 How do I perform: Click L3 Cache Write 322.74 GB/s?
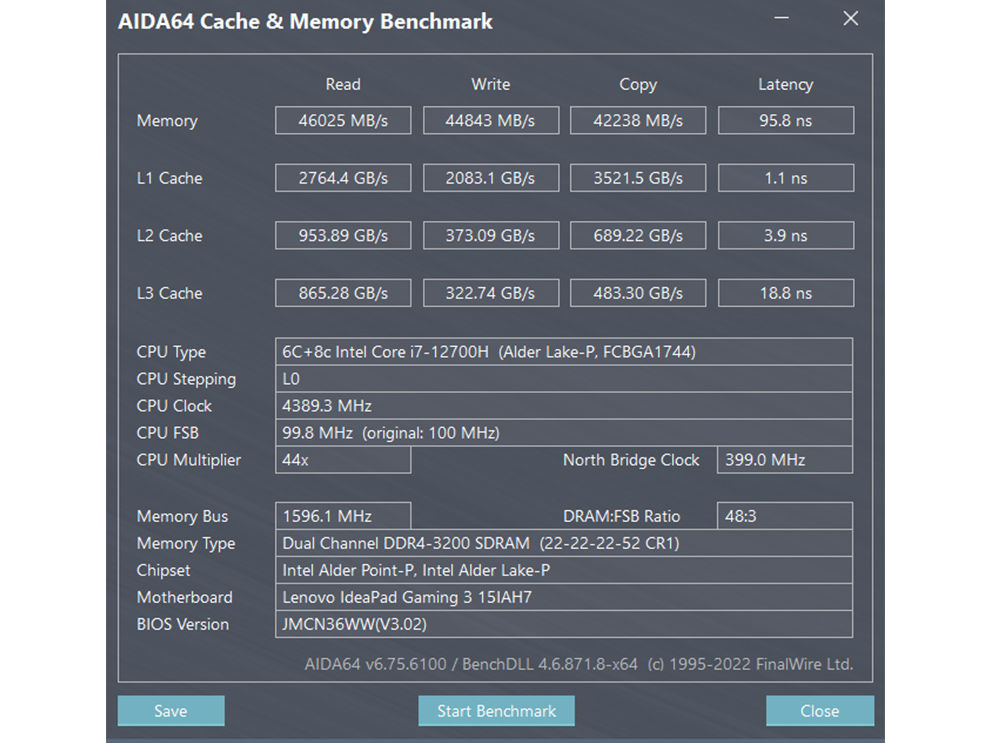coord(491,292)
